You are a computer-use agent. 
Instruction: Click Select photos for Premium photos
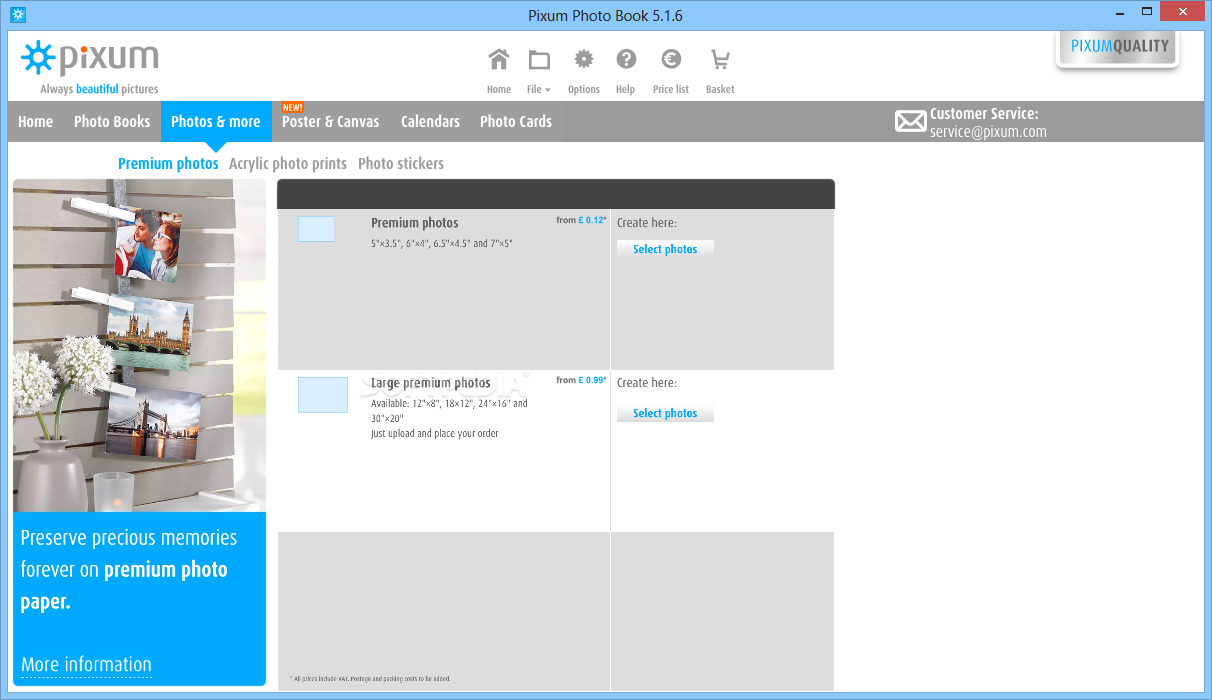point(665,249)
